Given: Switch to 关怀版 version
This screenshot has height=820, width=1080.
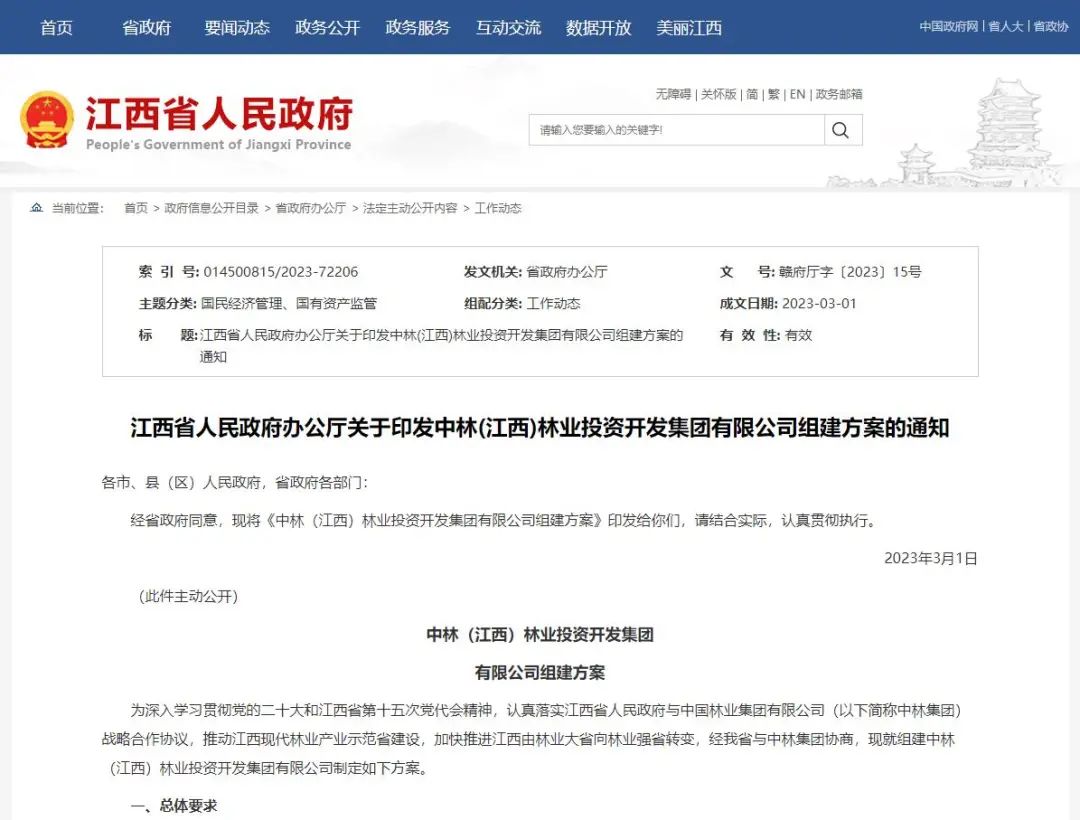Looking at the screenshot, I should [718, 94].
